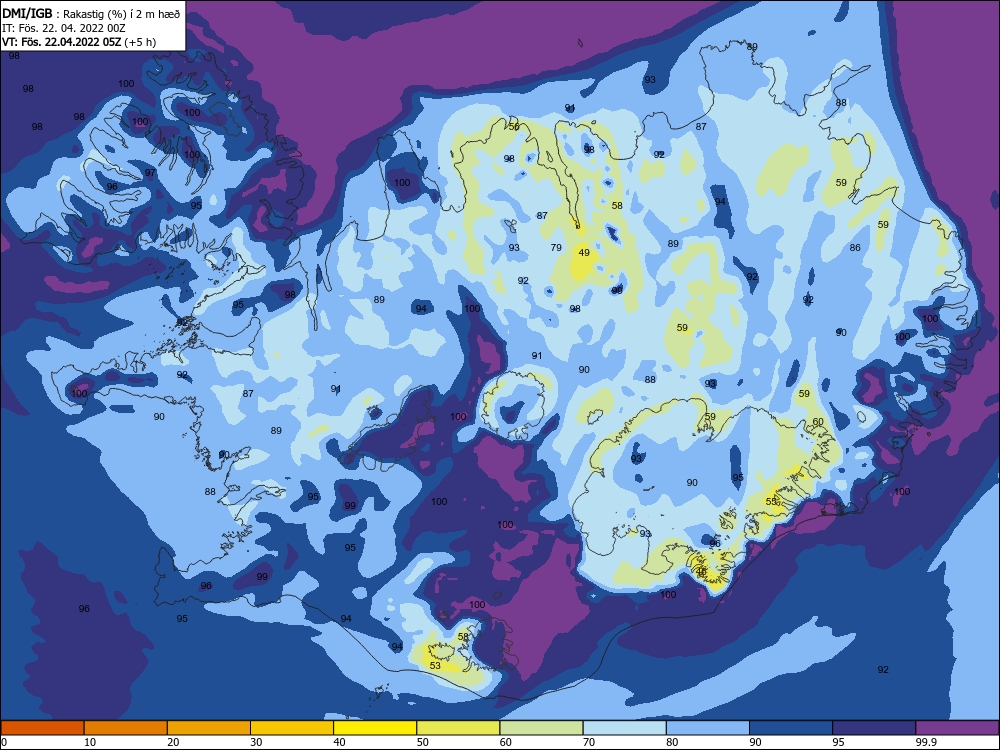The image size is (1000, 750).
Task: Select the orange 10–20 legend color band
Action: 126,728
